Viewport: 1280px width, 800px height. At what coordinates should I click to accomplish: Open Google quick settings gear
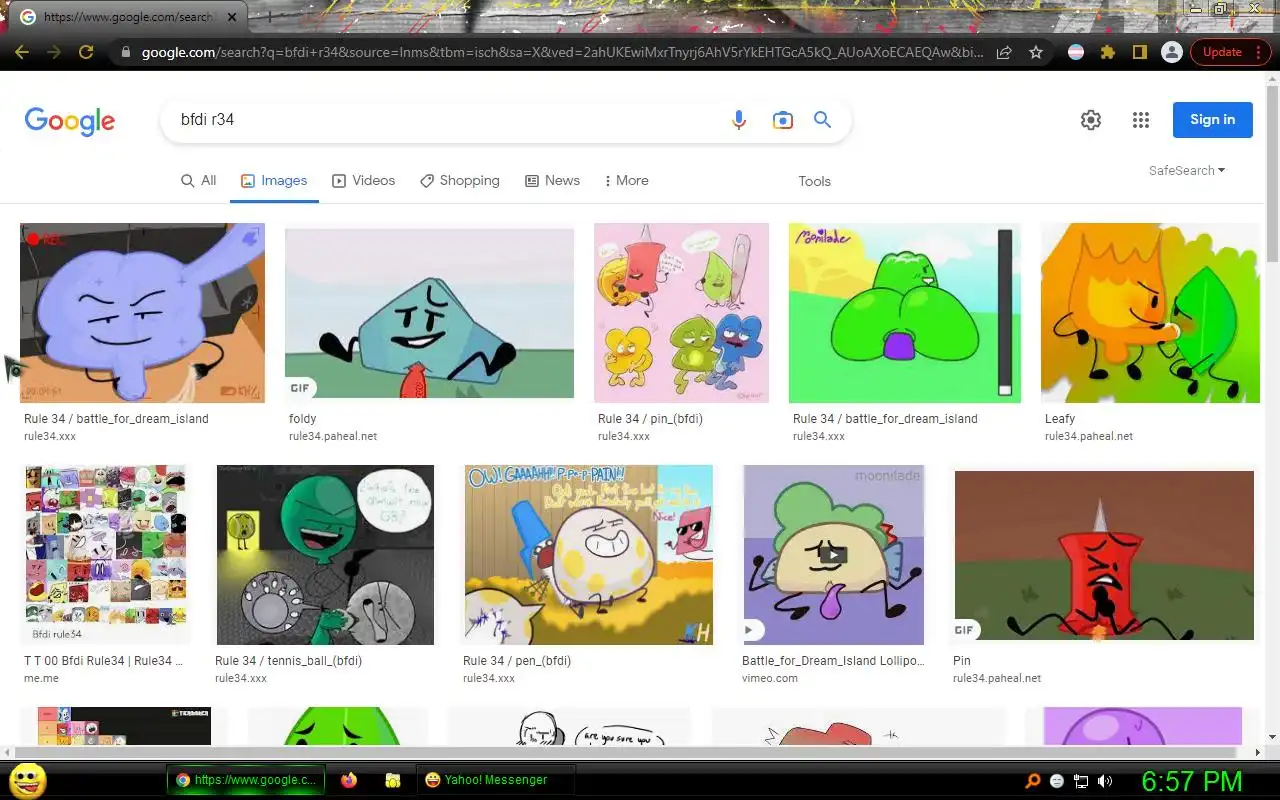click(x=1091, y=120)
